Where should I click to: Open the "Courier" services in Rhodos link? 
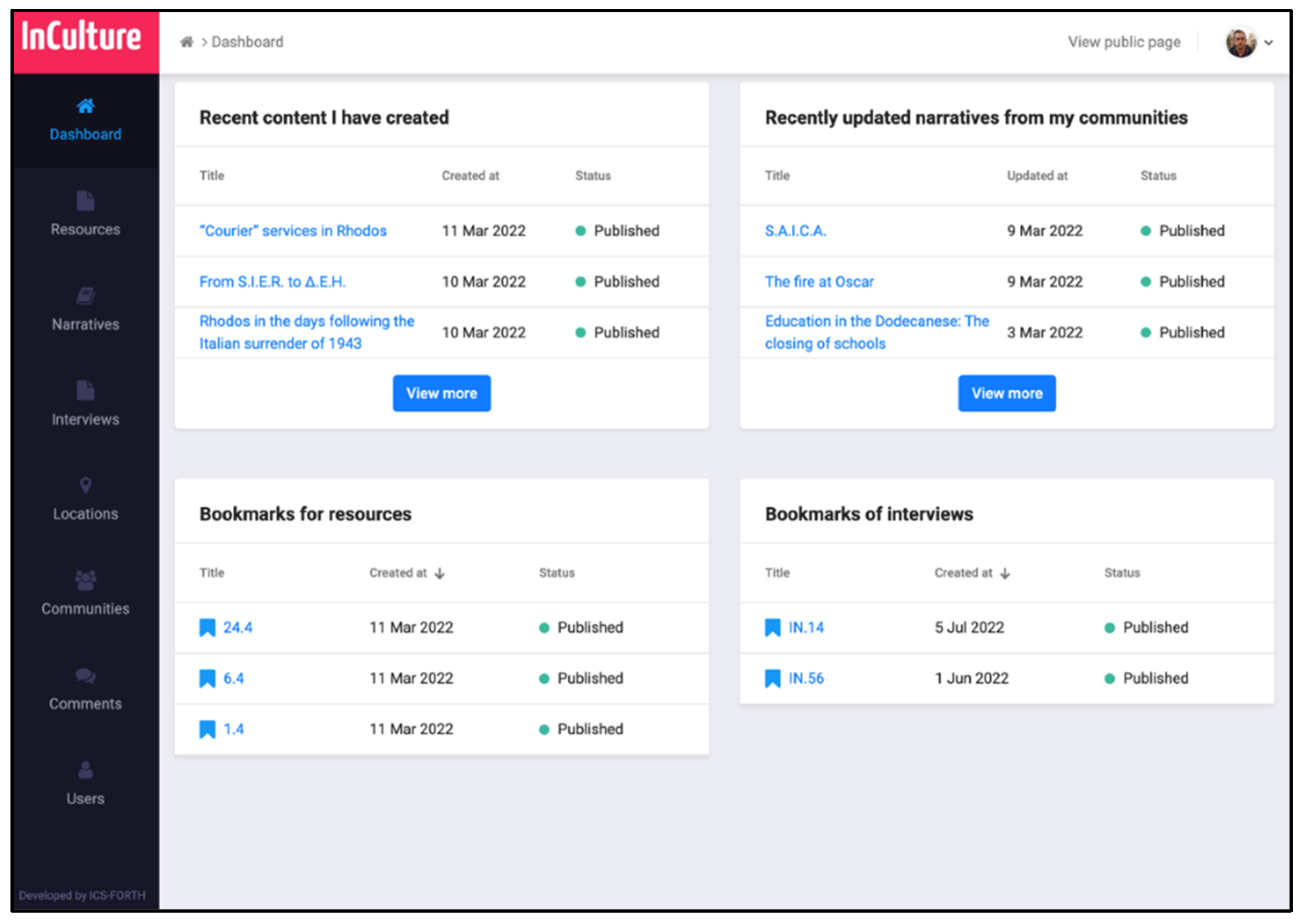point(293,231)
